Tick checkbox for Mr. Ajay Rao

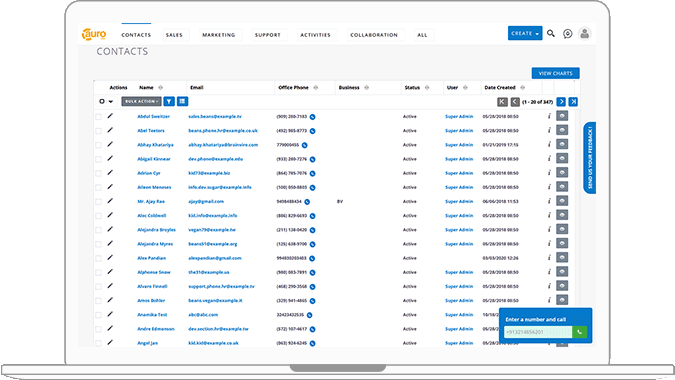(99, 202)
